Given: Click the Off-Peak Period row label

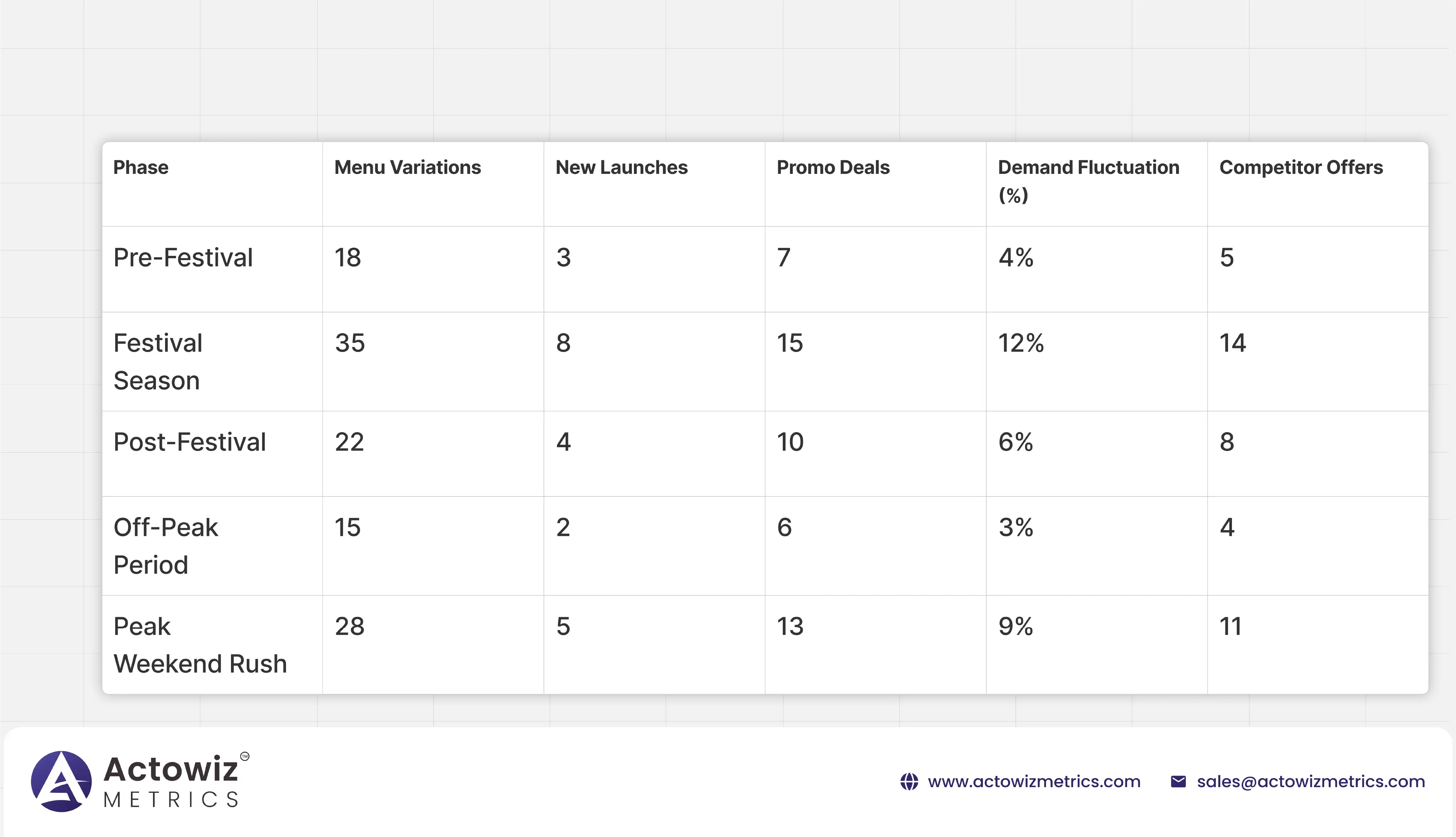Looking at the screenshot, I should (x=165, y=546).
